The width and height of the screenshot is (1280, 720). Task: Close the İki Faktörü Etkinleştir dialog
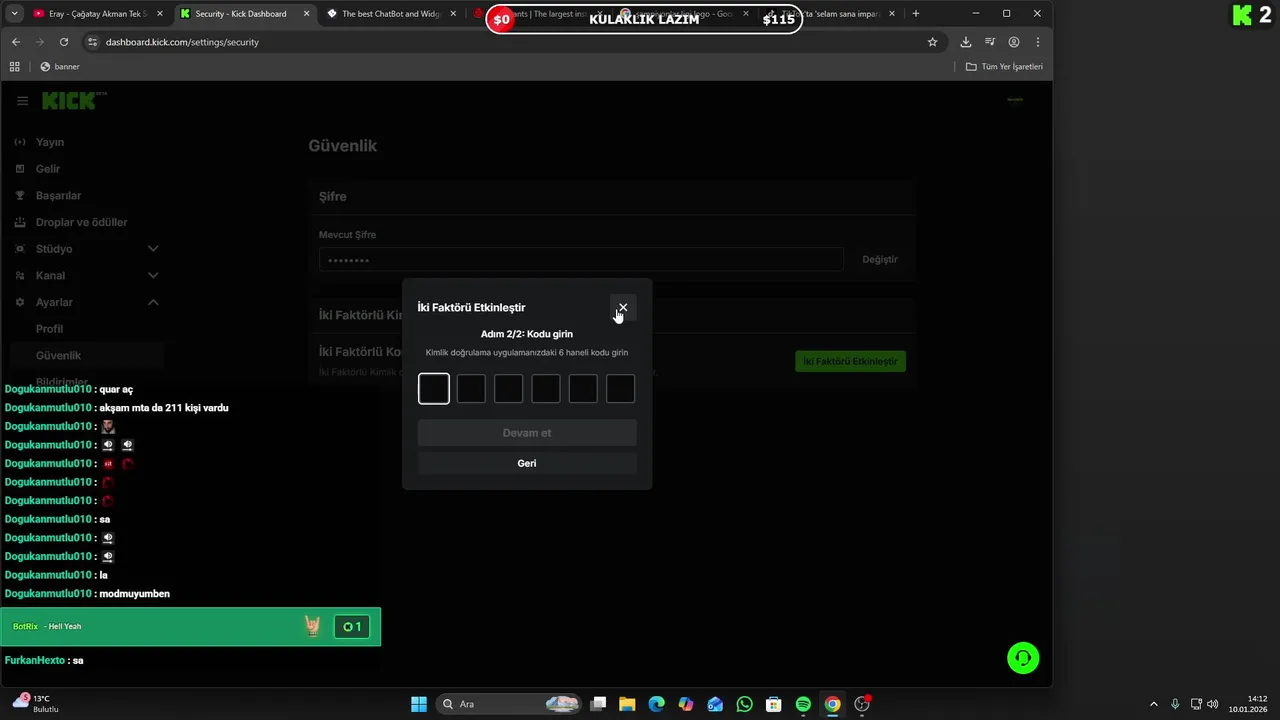(x=623, y=308)
